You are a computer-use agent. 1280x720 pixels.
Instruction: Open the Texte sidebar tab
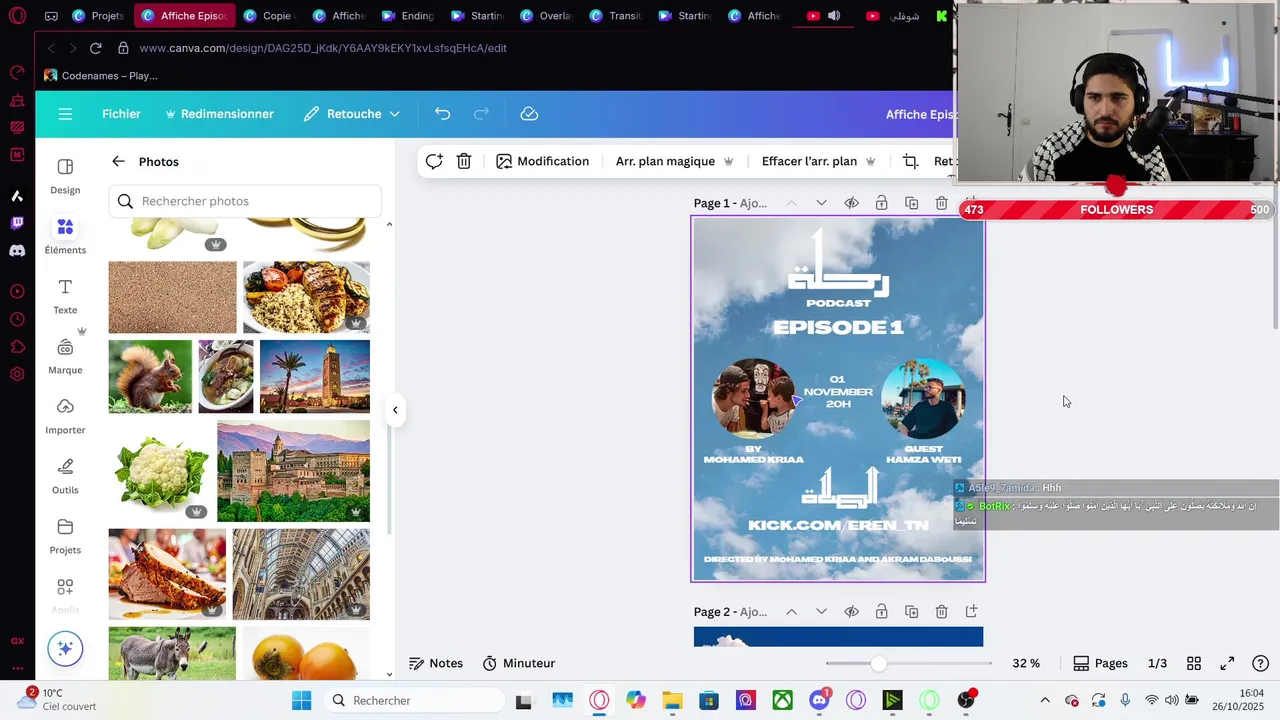click(65, 296)
